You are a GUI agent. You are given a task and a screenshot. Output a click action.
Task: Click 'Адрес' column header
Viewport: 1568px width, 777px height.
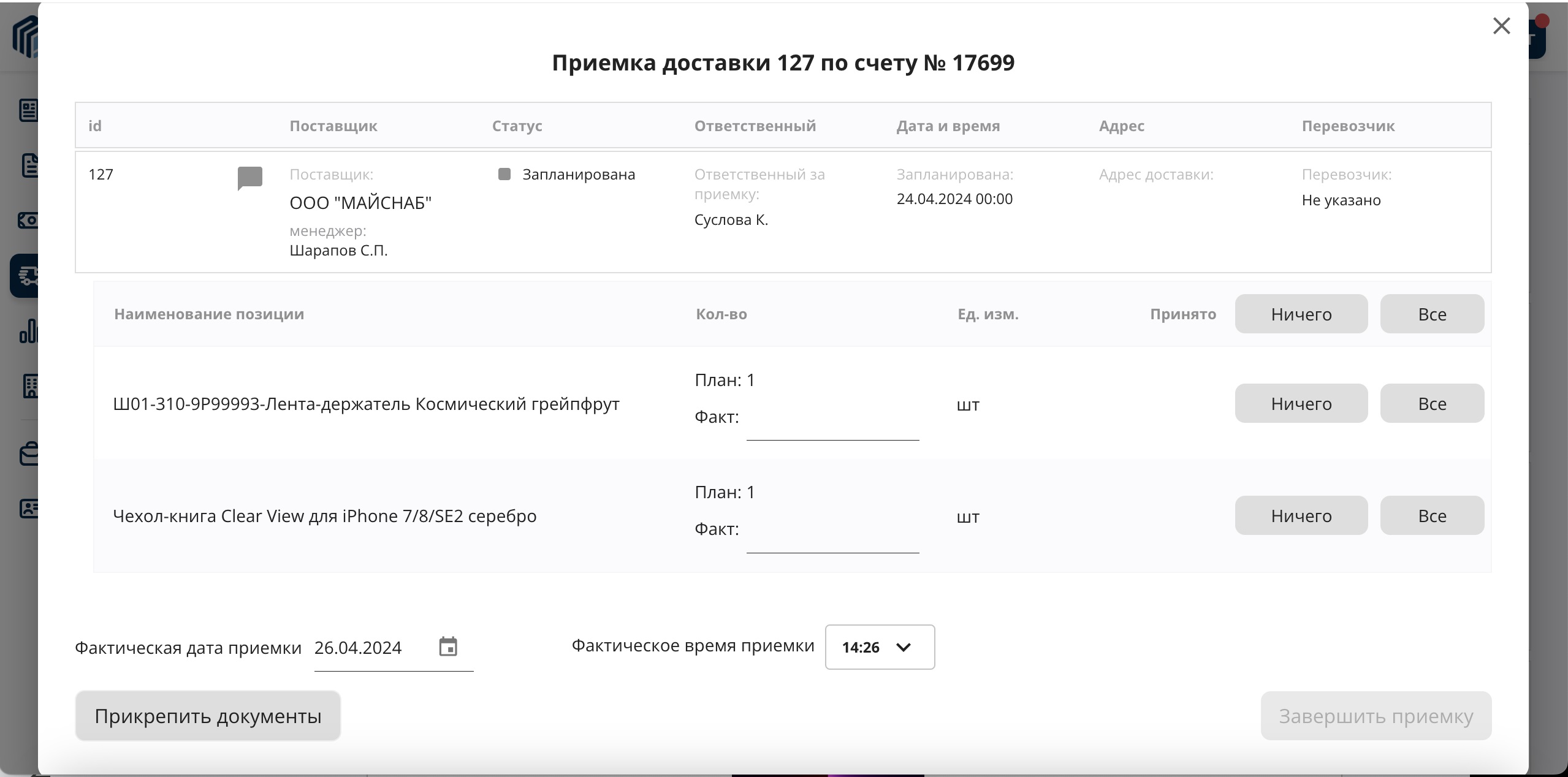click(x=1121, y=126)
